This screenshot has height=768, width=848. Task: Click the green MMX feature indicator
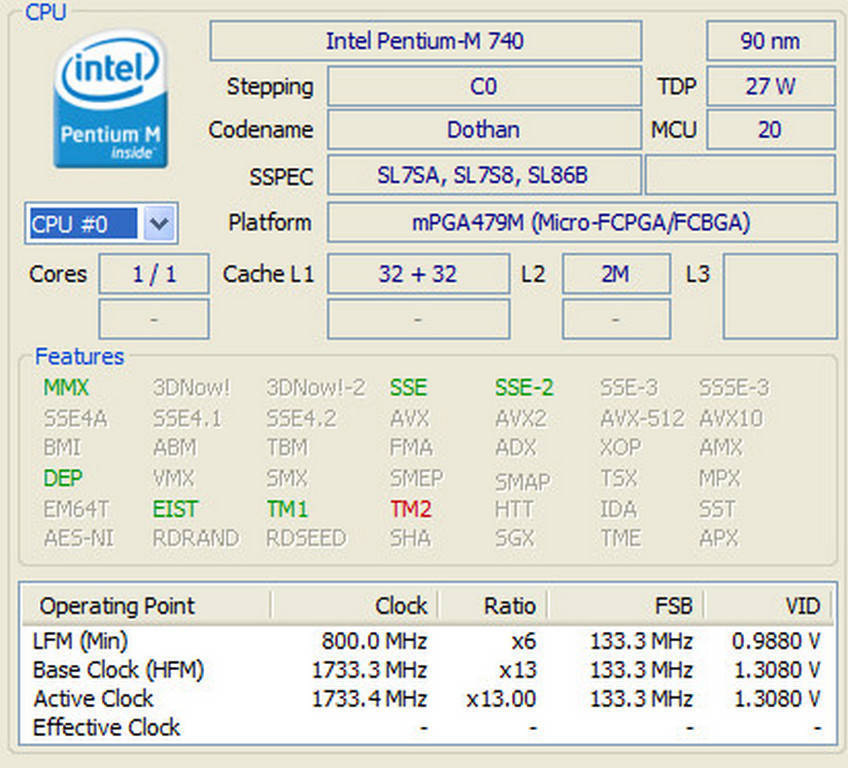(66, 388)
